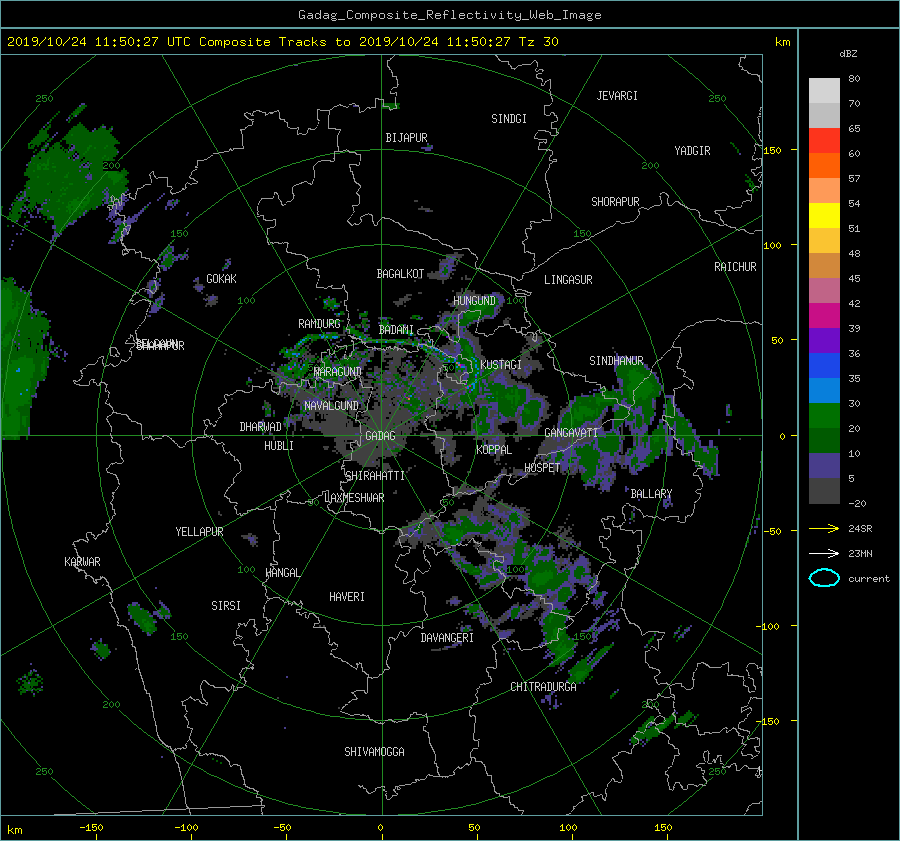This screenshot has width=900, height=841.
Task: Click the GADAG radar center label
Action: (x=381, y=436)
